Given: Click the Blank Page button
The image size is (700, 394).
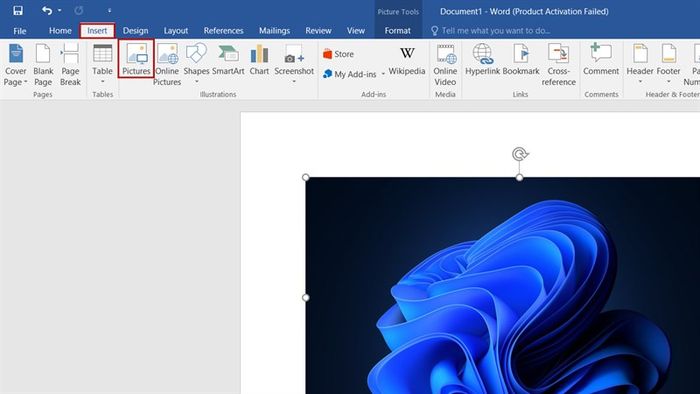Looking at the screenshot, I should point(43,64).
